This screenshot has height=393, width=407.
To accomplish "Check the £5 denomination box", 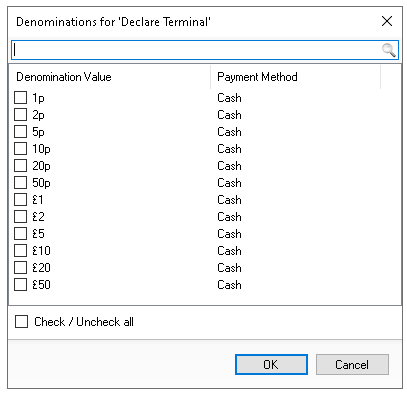I will 21,234.
